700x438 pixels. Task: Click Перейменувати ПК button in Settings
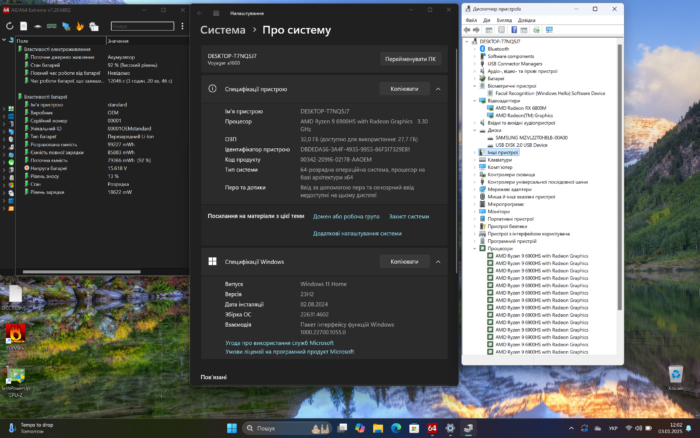[410, 59]
